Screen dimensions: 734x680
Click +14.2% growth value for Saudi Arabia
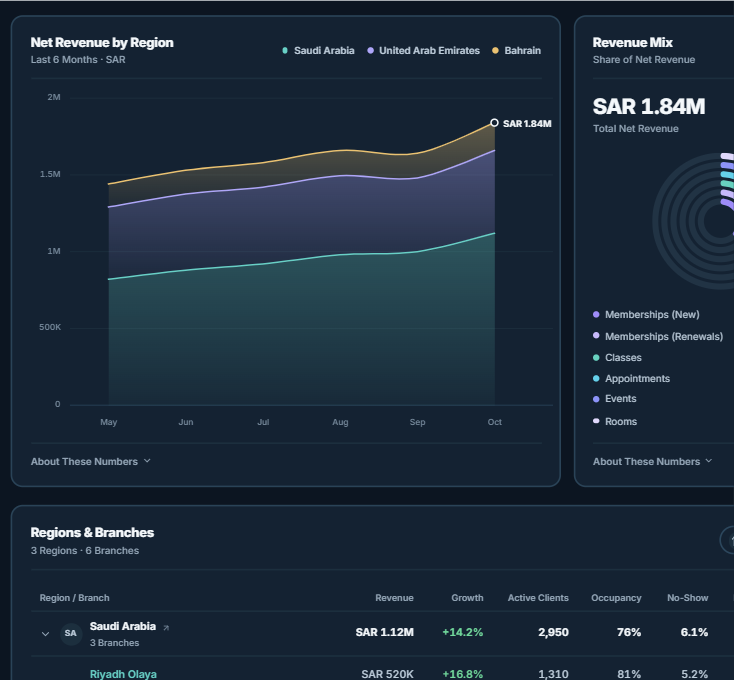462,632
